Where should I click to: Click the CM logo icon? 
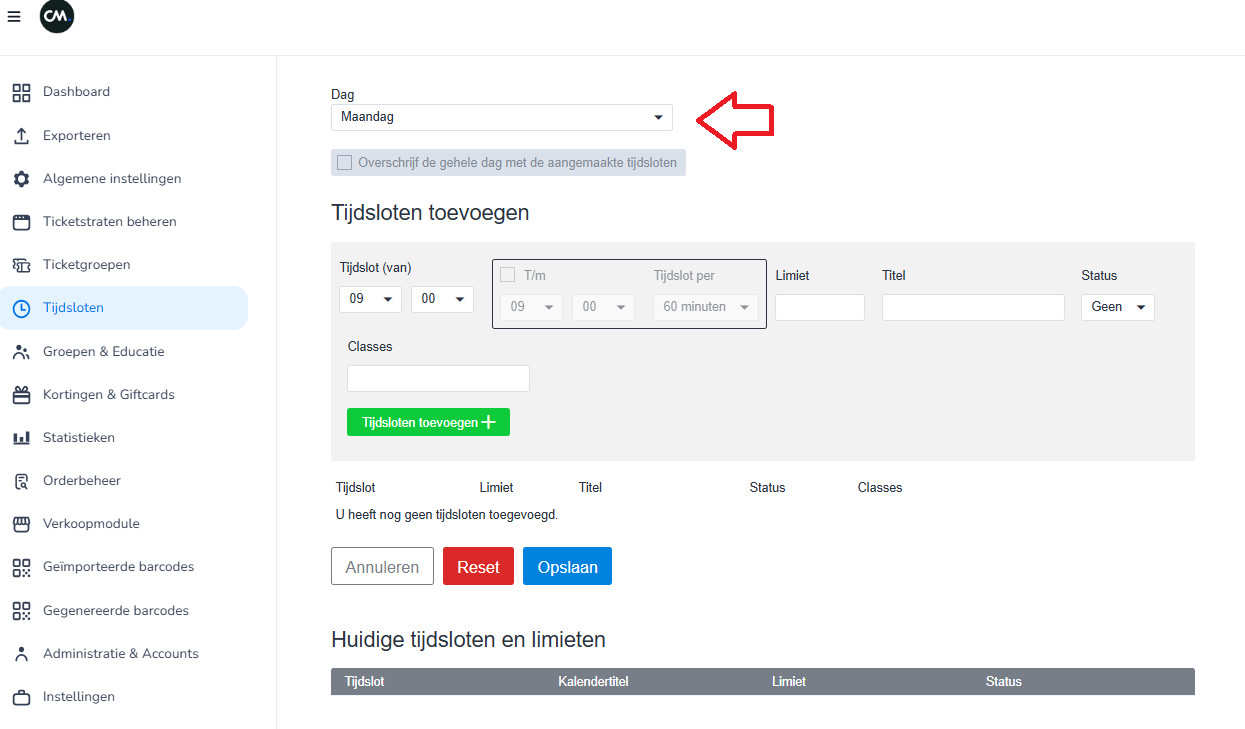[x=57, y=17]
